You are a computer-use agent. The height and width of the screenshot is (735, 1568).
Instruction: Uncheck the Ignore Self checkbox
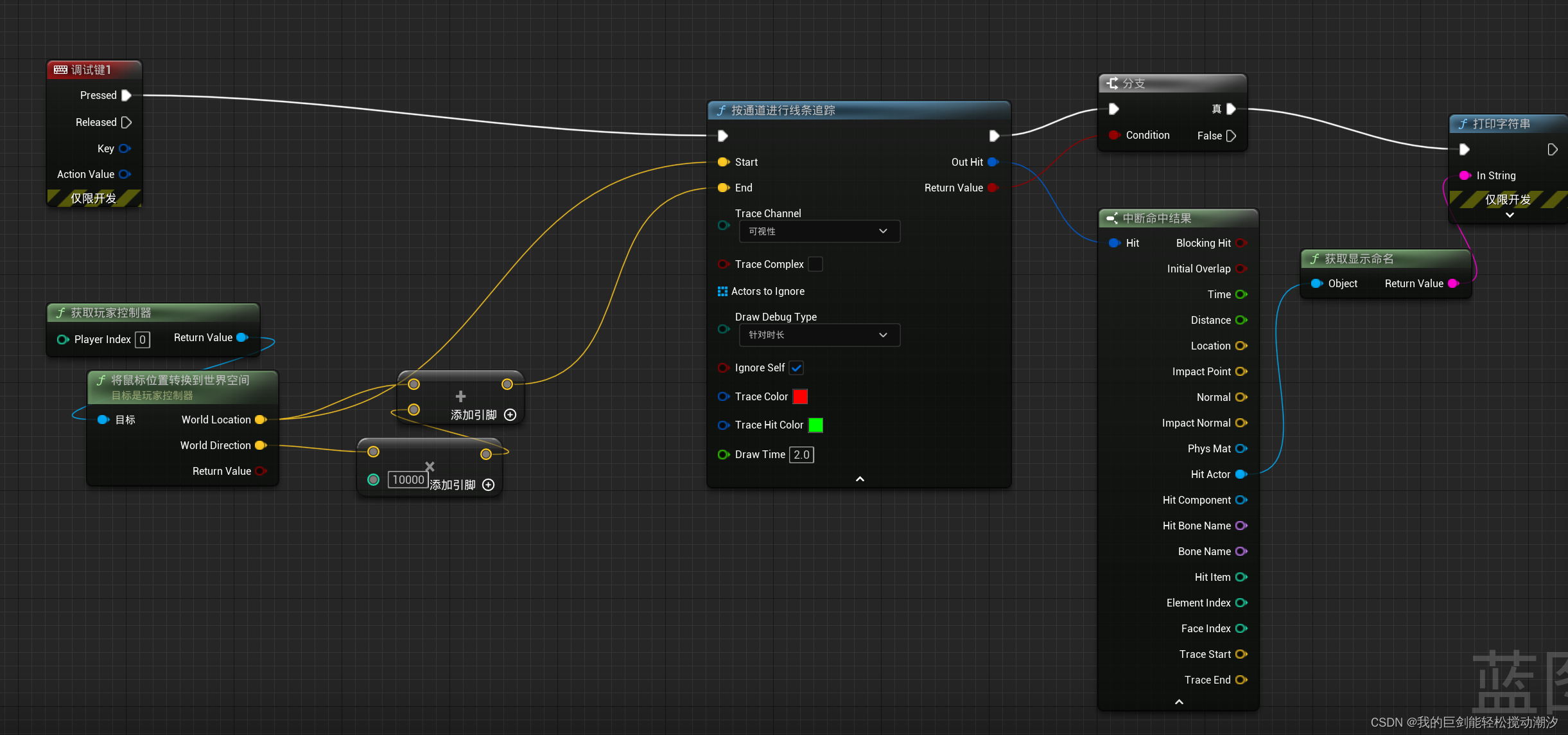pyautogui.click(x=796, y=367)
